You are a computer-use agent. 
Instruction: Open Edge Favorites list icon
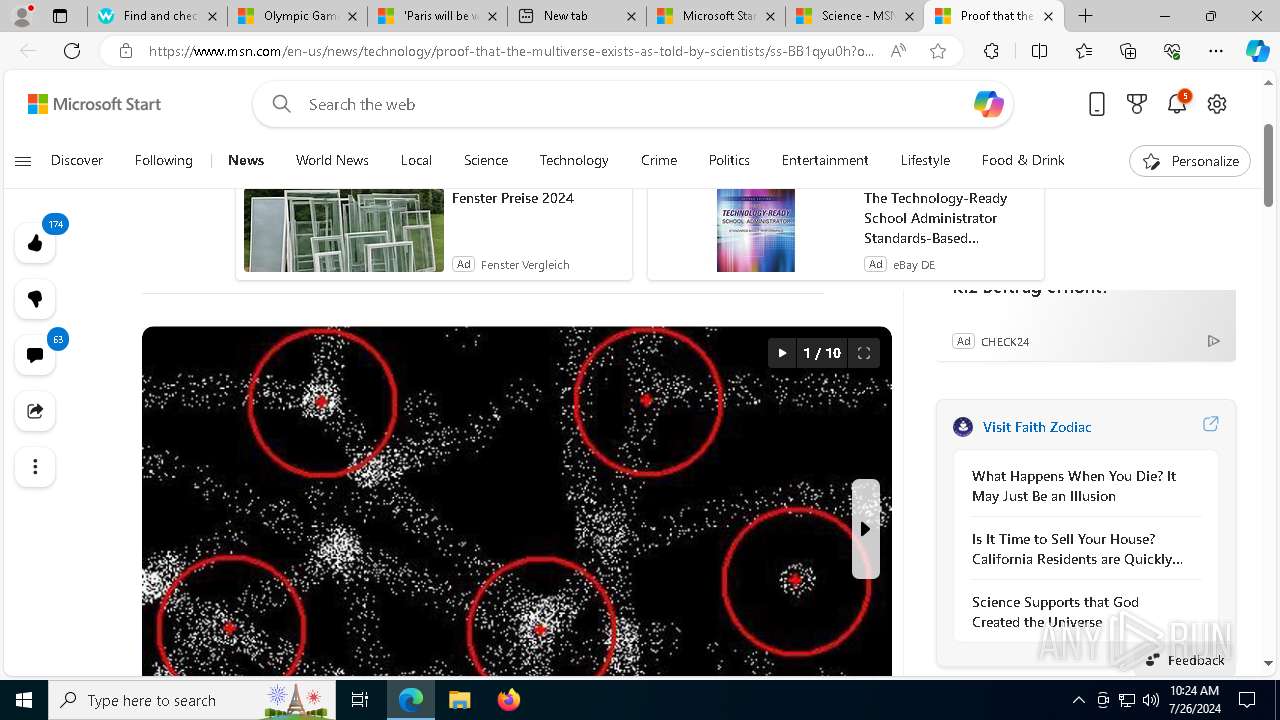(1084, 51)
